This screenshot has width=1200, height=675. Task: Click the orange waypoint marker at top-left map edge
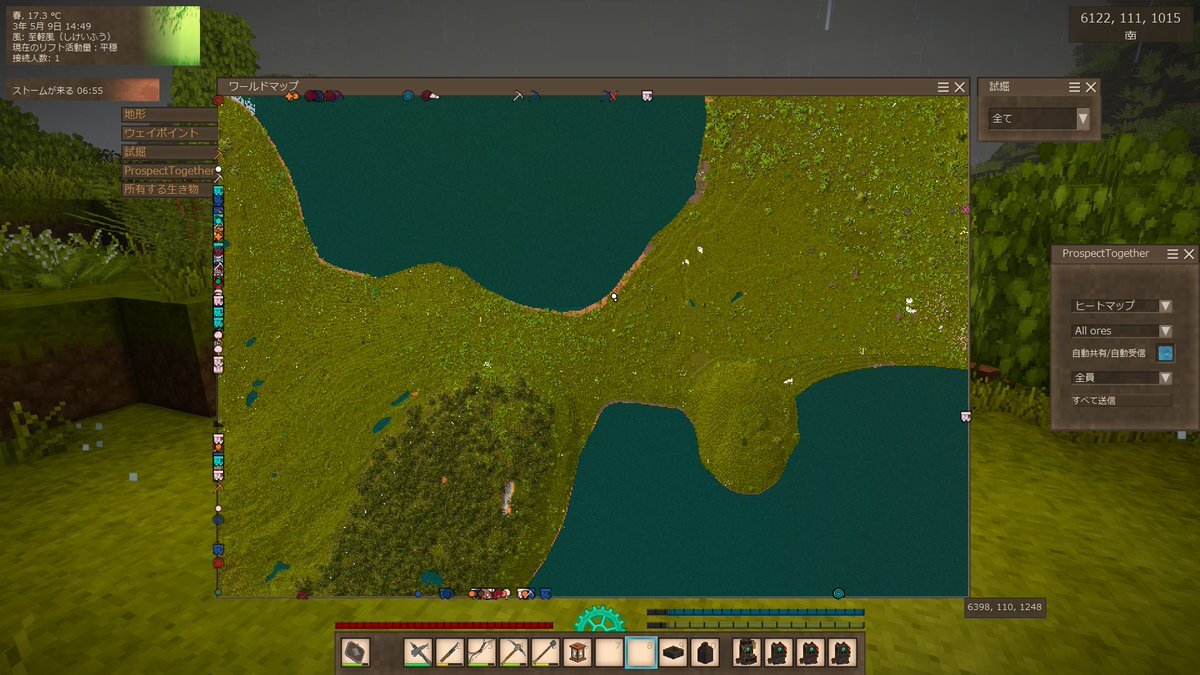click(292, 96)
